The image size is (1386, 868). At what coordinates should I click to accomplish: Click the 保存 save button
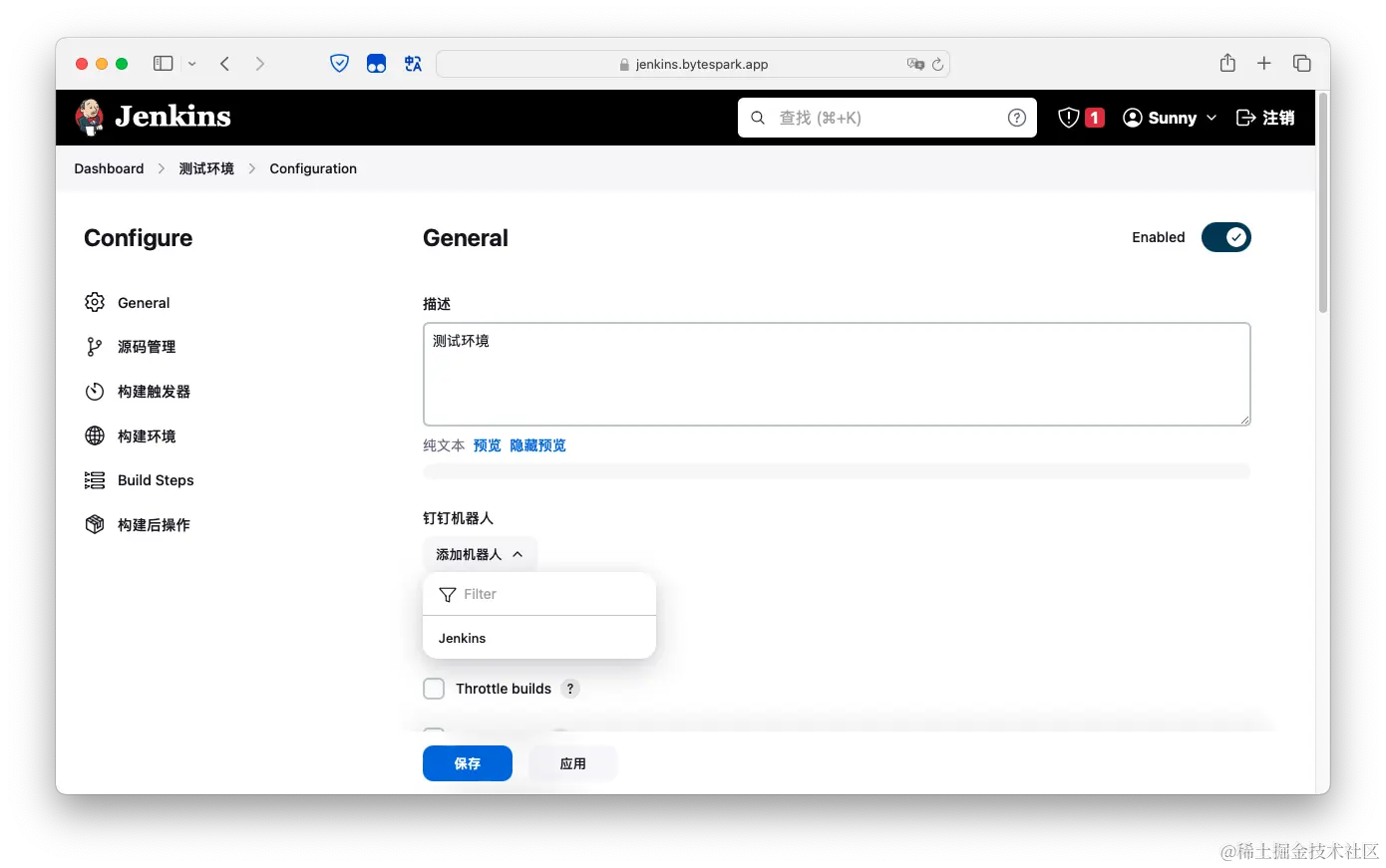[x=468, y=763]
